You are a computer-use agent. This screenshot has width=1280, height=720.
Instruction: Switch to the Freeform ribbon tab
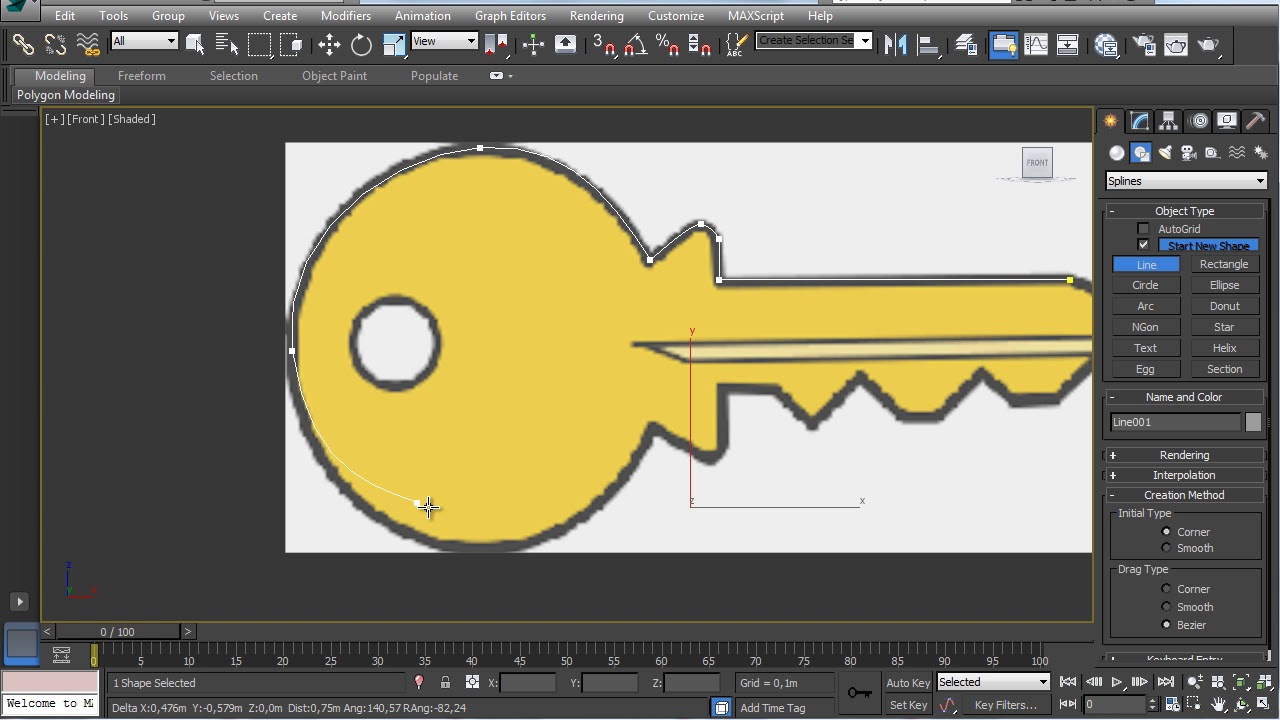(142, 76)
